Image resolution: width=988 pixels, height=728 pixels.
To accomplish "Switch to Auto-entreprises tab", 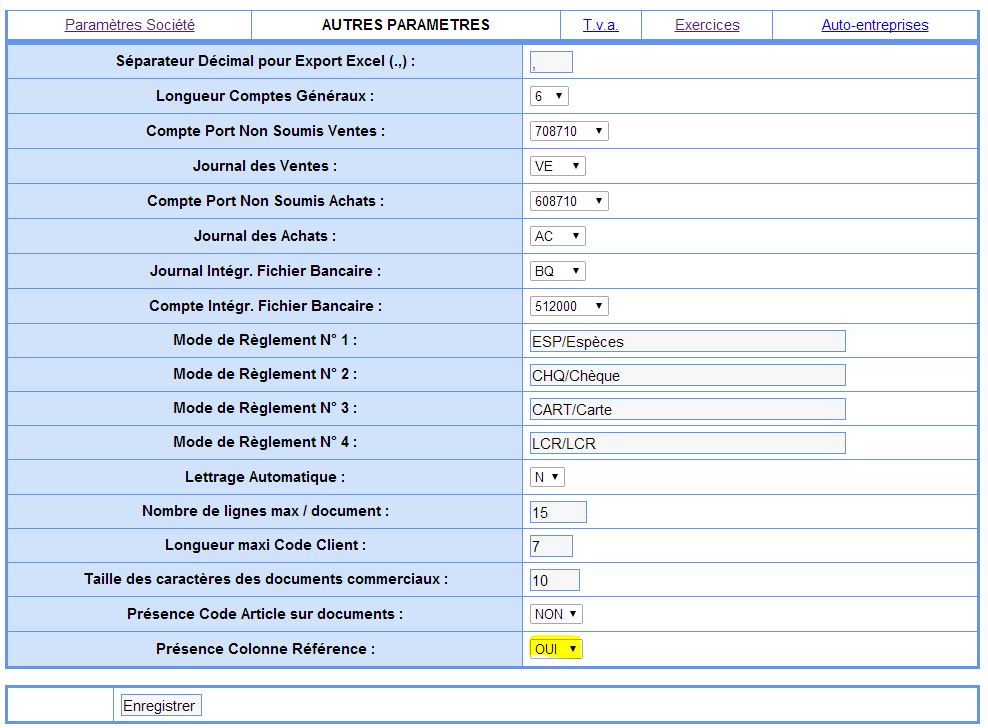I will coord(874,25).
